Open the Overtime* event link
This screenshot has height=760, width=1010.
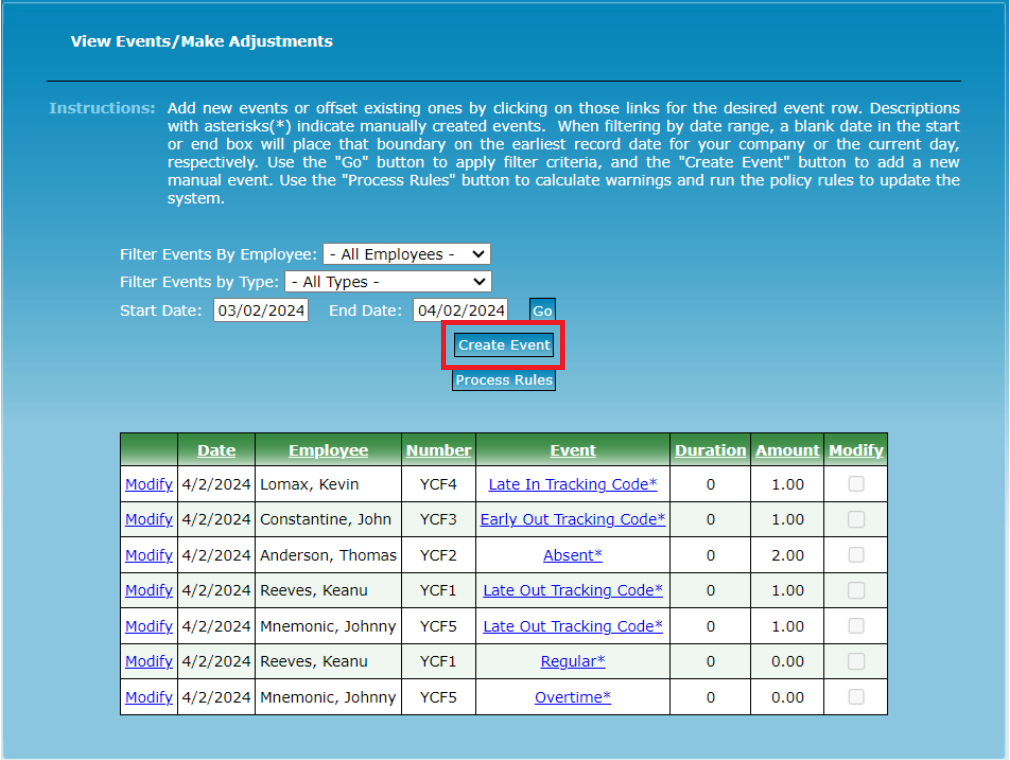(x=573, y=697)
